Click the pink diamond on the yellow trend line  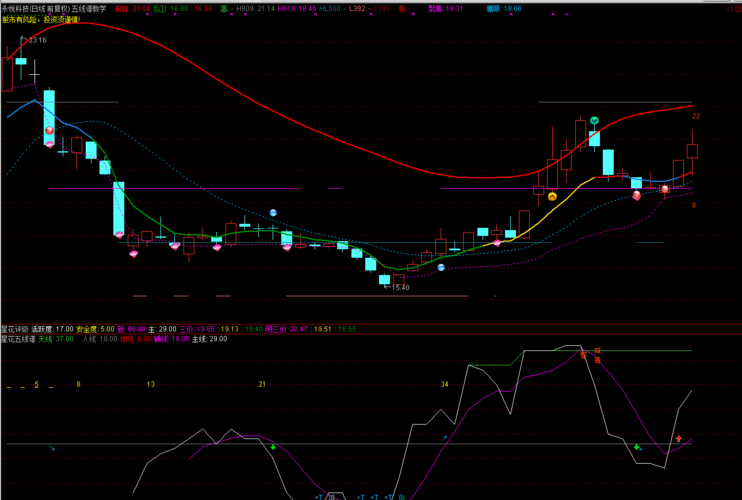pos(497,243)
